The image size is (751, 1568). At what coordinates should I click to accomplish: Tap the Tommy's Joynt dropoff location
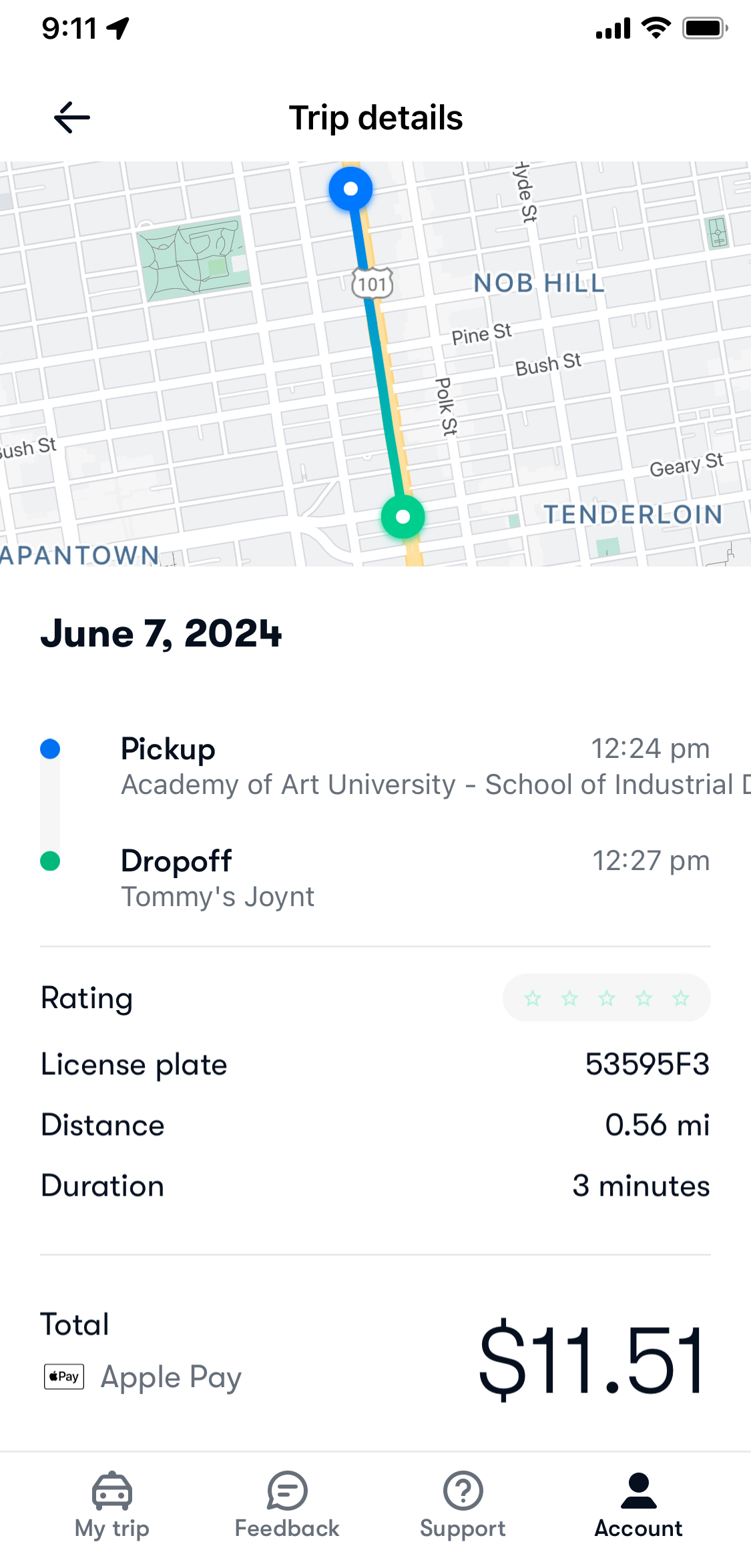[x=218, y=897]
